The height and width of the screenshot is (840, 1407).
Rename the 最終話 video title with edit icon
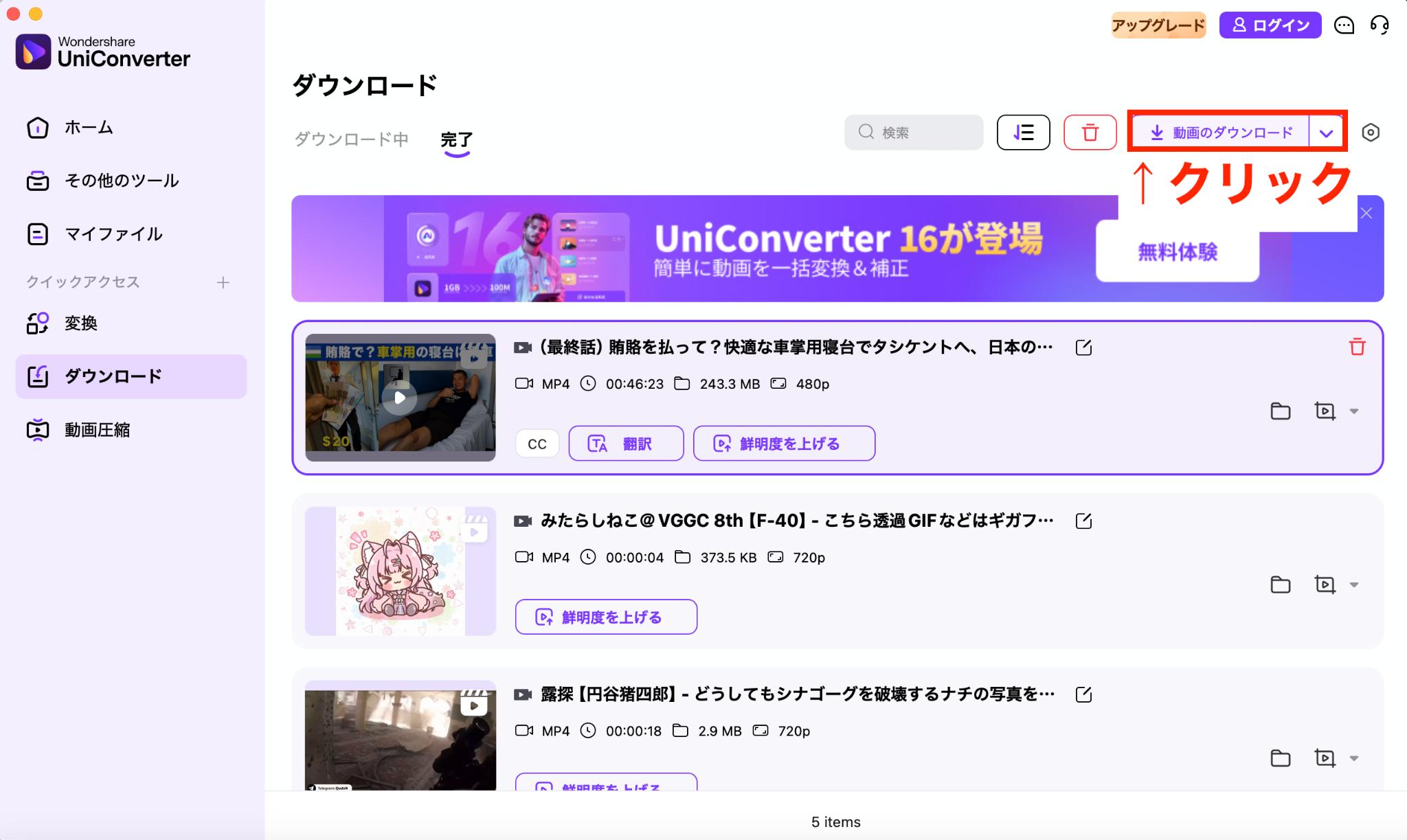[x=1083, y=348]
